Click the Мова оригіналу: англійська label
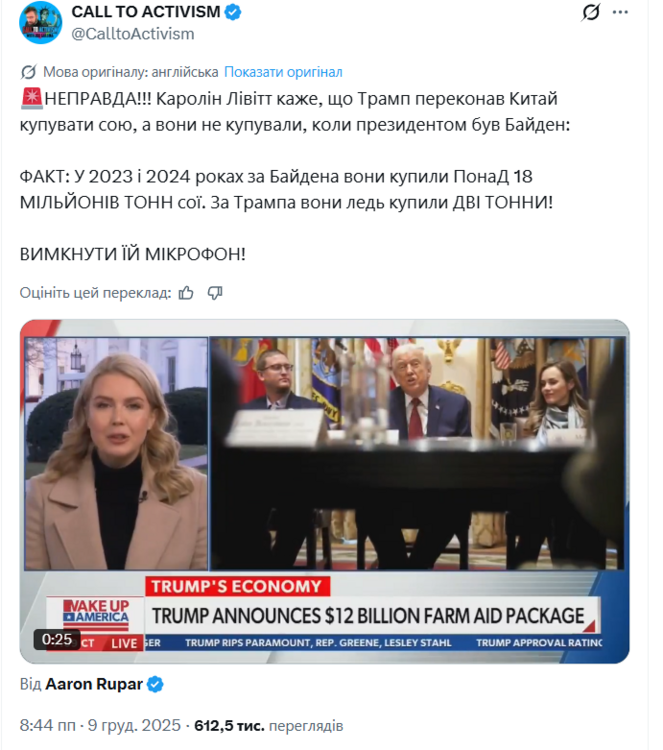 click(x=131, y=72)
